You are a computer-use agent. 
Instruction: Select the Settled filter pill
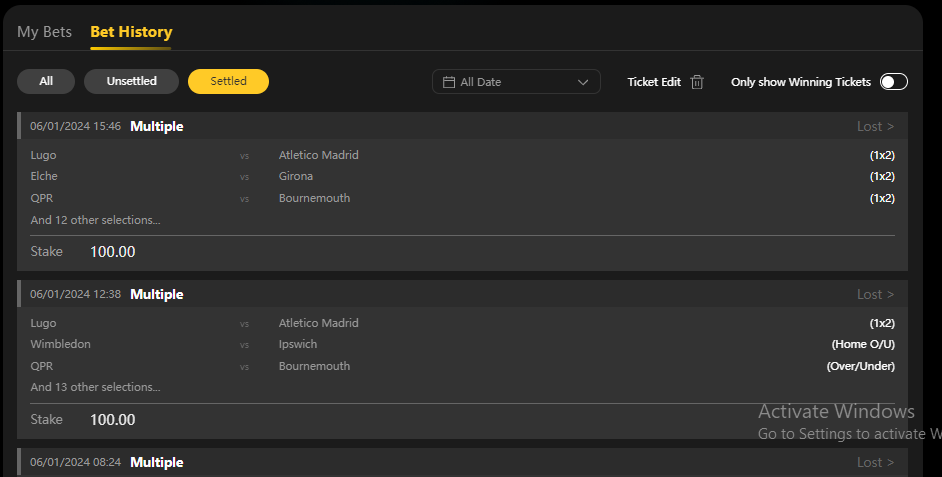pyautogui.click(x=228, y=81)
